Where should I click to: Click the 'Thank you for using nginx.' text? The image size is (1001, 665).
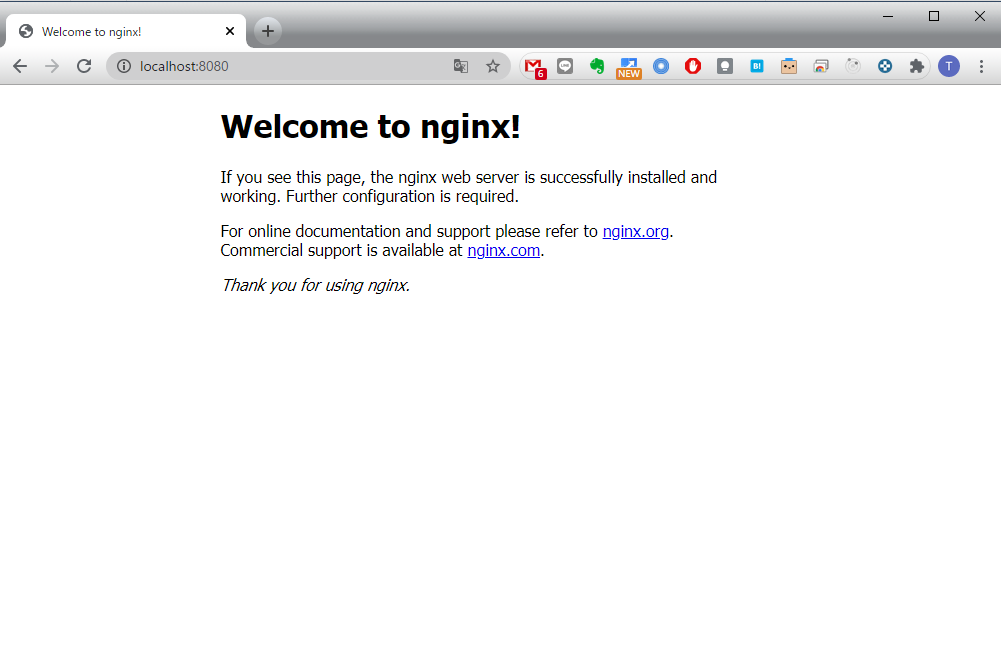click(x=315, y=285)
